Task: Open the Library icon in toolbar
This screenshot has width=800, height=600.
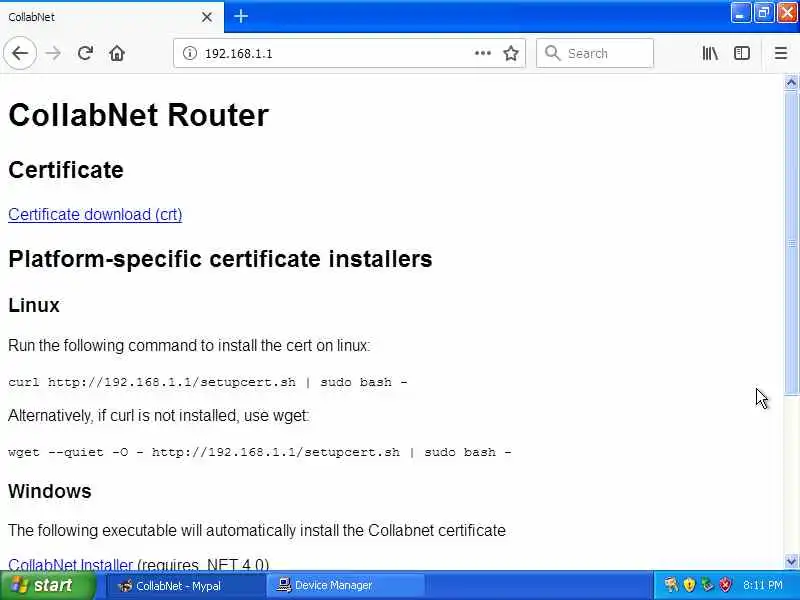Action: coord(710,53)
